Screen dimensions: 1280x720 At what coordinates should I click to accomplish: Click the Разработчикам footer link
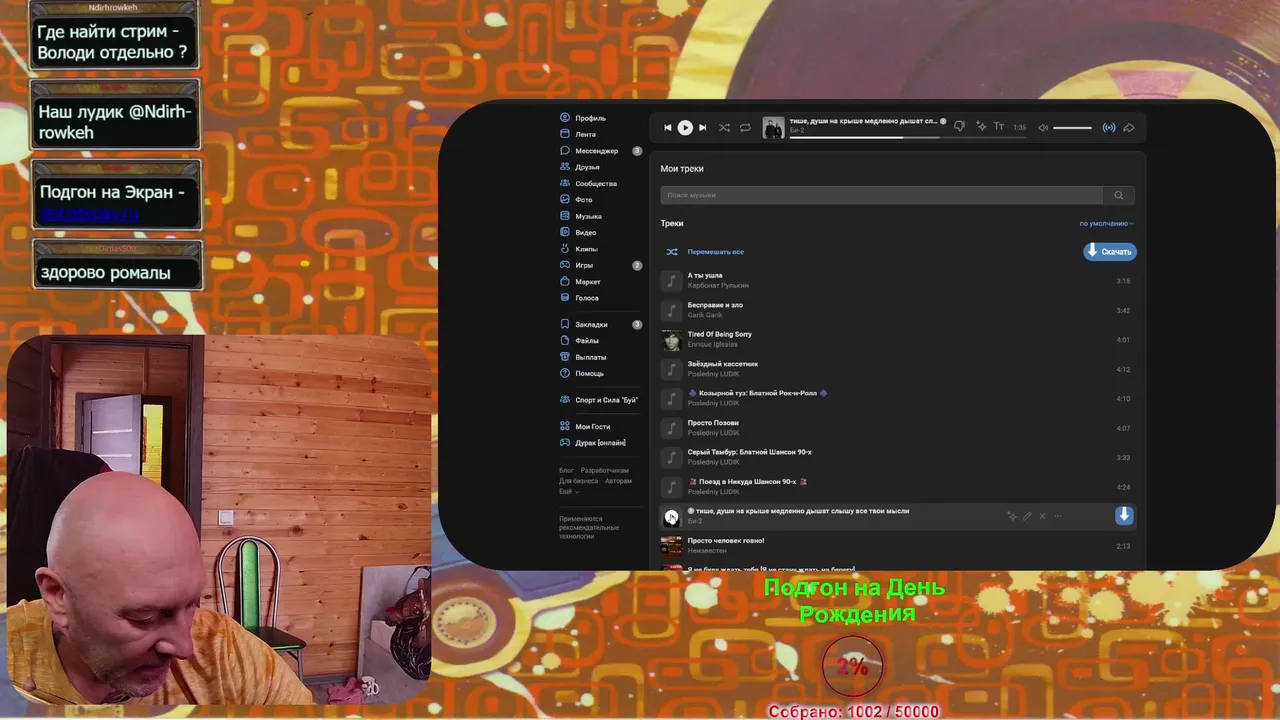[x=605, y=470]
